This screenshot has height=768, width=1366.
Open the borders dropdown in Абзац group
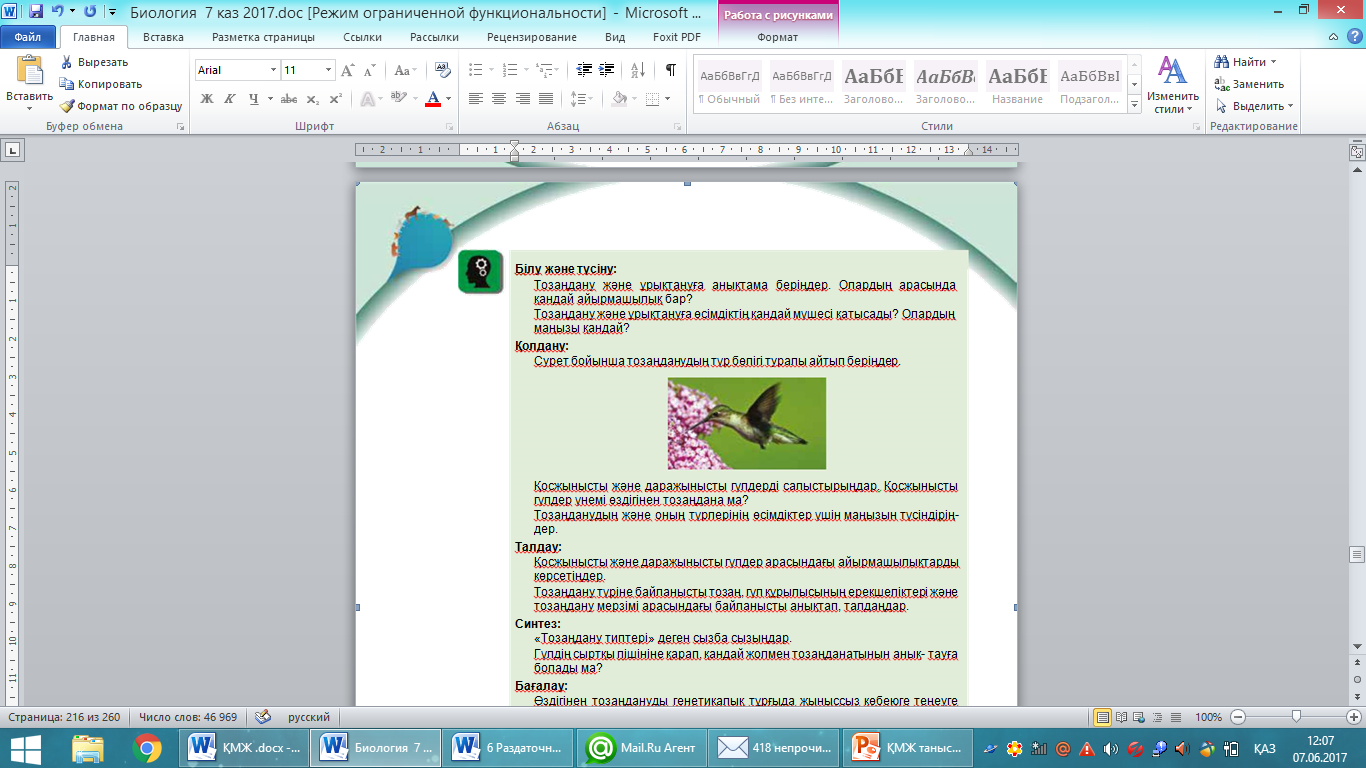pos(668,99)
